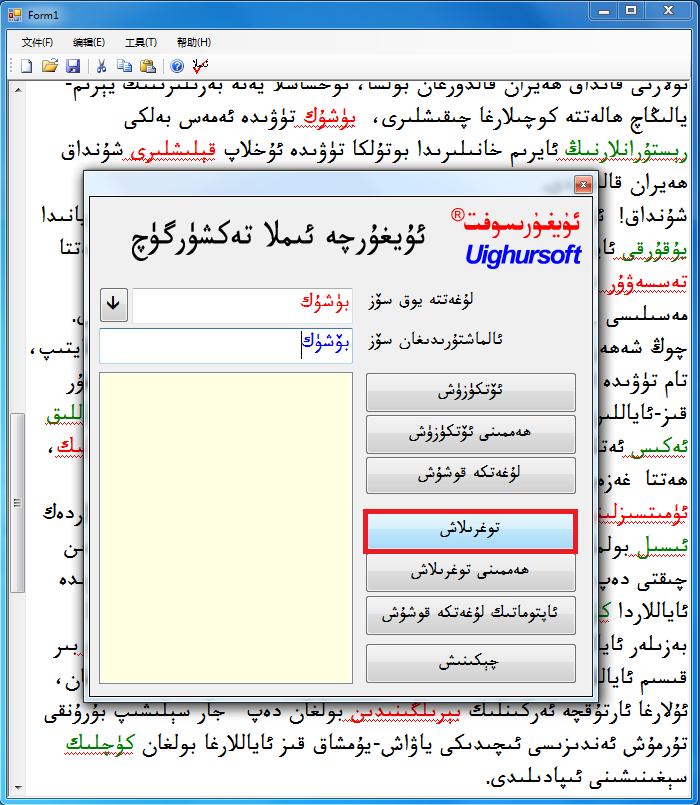The width and height of the screenshot is (700, 805).
Task: Click the Copy toolbar icon
Action: coord(124,66)
